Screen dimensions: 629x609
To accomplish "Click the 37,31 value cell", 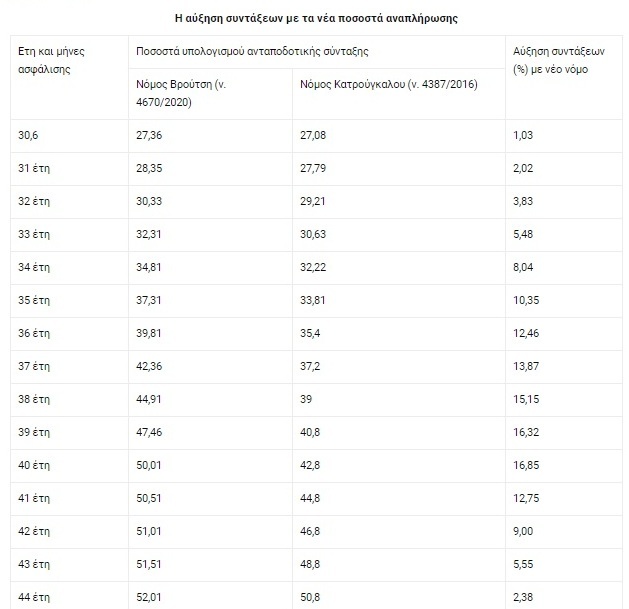I will pyautogui.click(x=151, y=300).
